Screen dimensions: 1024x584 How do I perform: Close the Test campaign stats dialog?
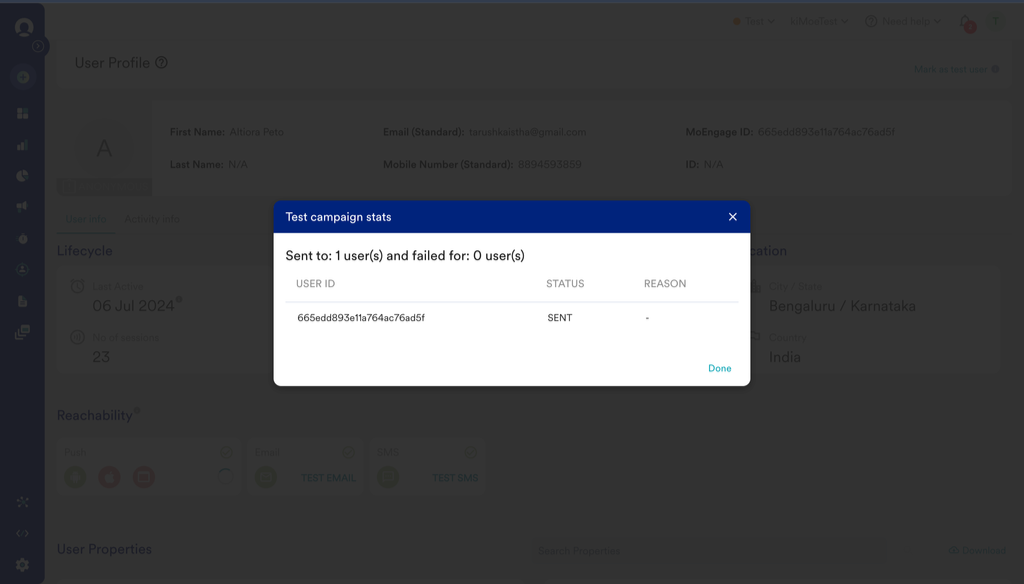tap(732, 217)
